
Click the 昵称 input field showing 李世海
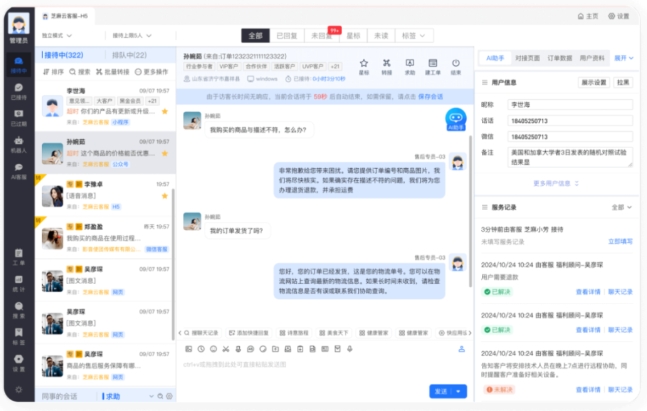pos(570,105)
